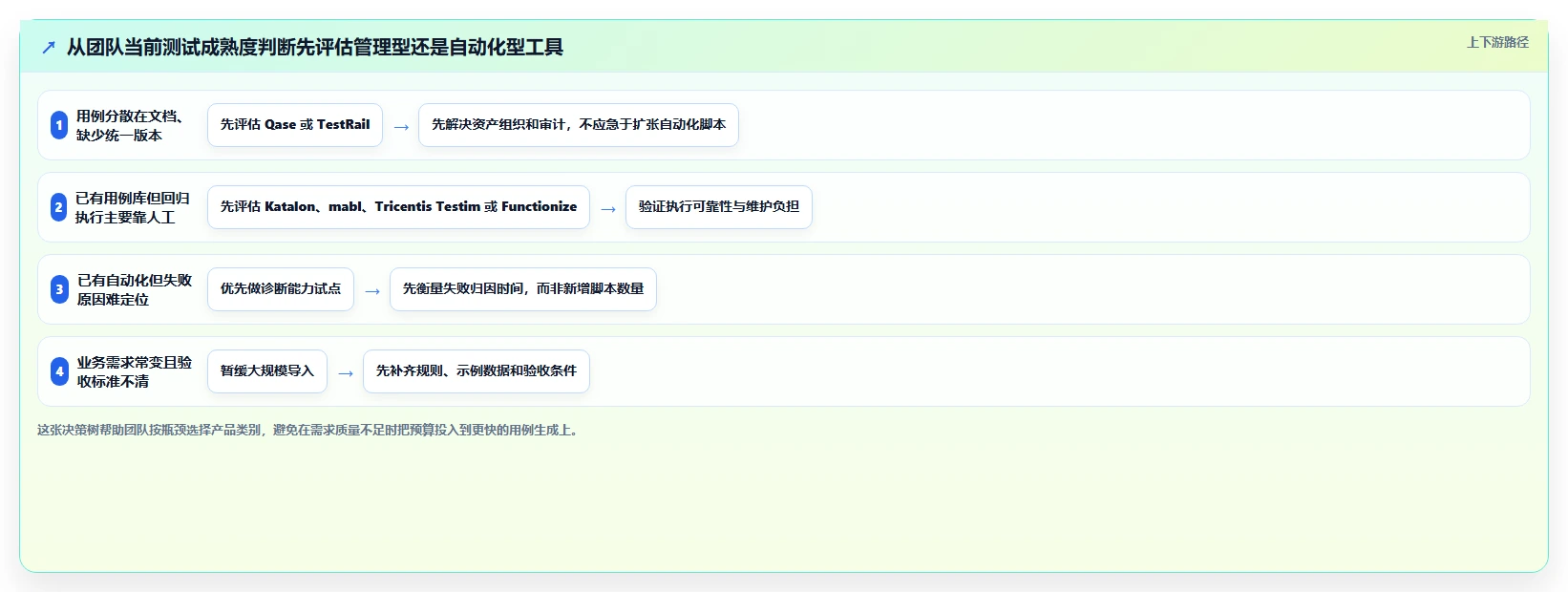1568x592 pixels.
Task: Click the text 已有用例库但回归执行主要靠人工
Action: [133, 207]
